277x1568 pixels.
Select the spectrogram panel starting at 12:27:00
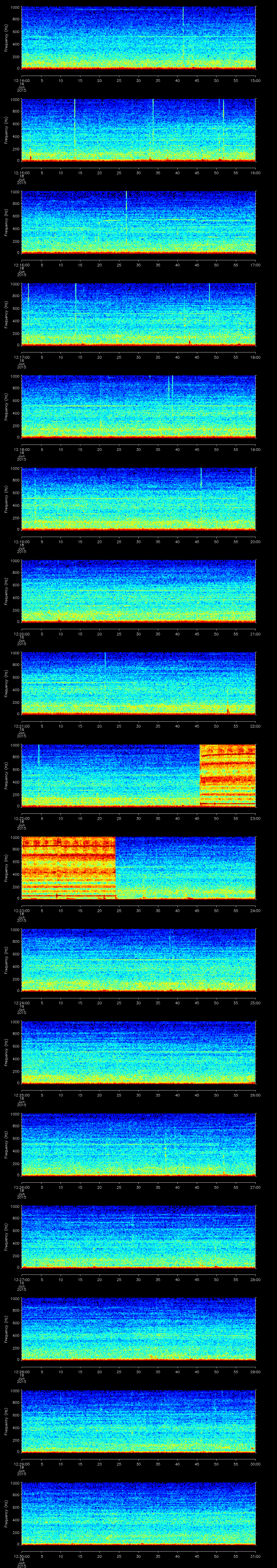point(139,1237)
